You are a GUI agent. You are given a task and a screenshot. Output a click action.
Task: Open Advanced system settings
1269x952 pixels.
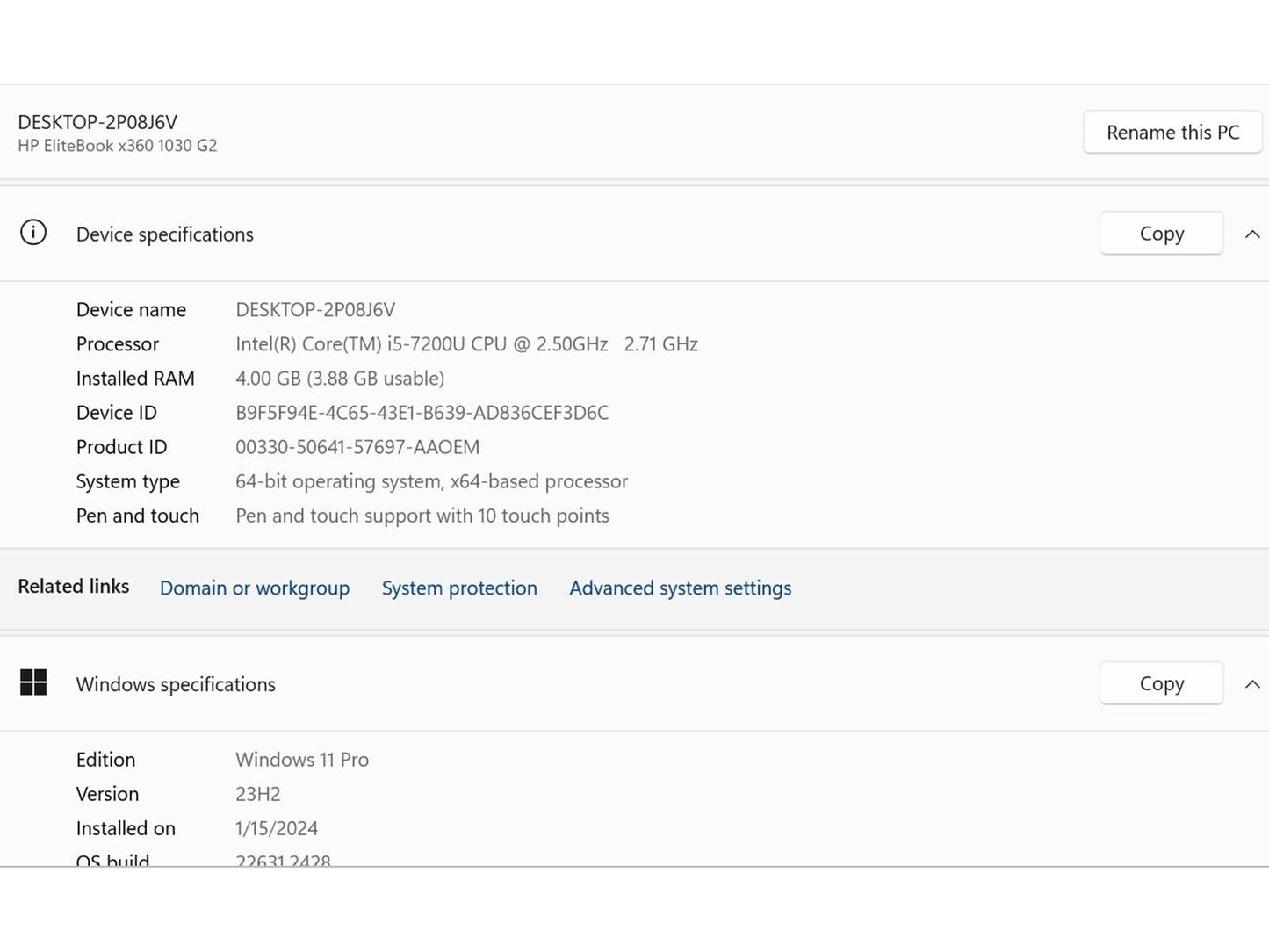click(x=680, y=588)
